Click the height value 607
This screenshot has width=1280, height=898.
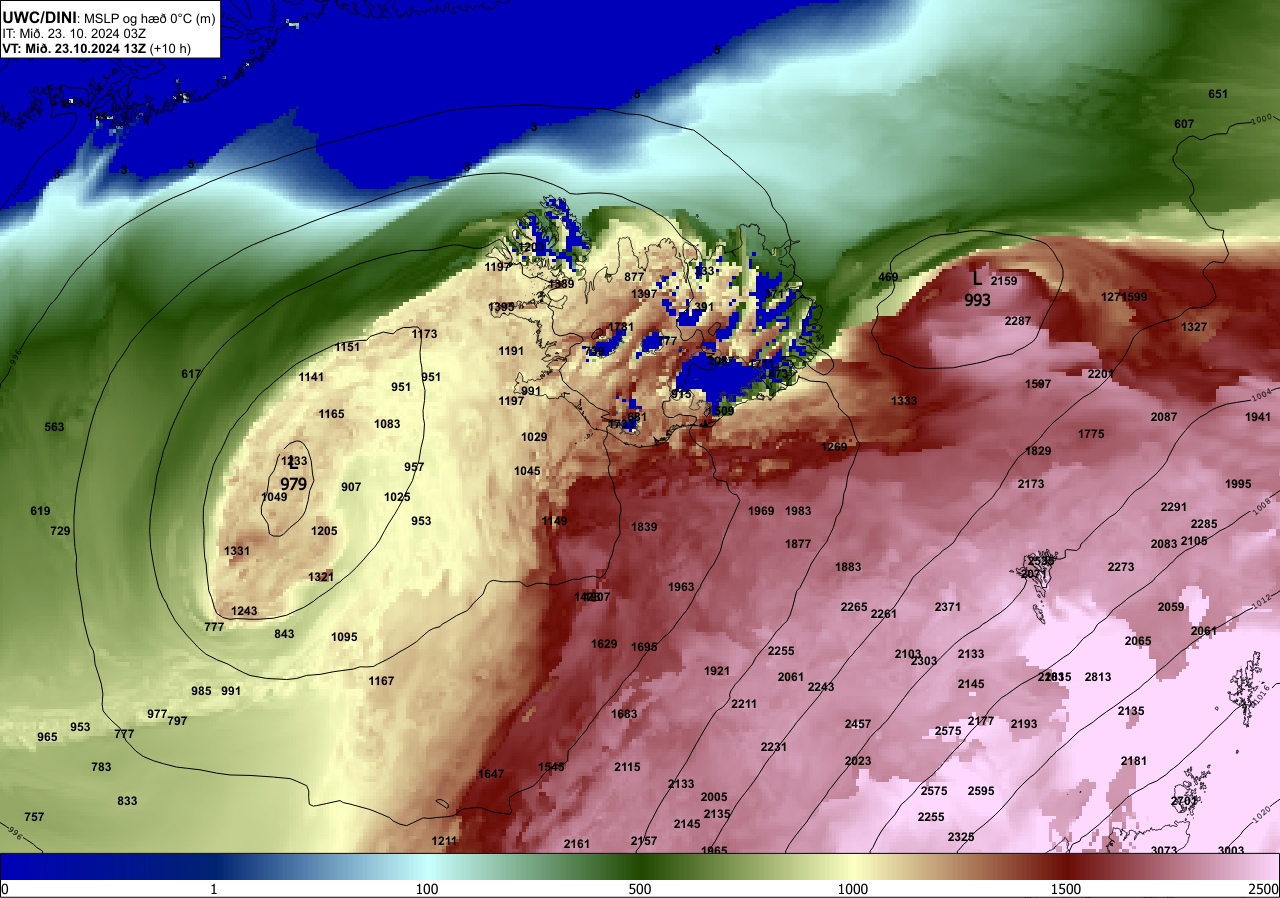pyautogui.click(x=1183, y=124)
